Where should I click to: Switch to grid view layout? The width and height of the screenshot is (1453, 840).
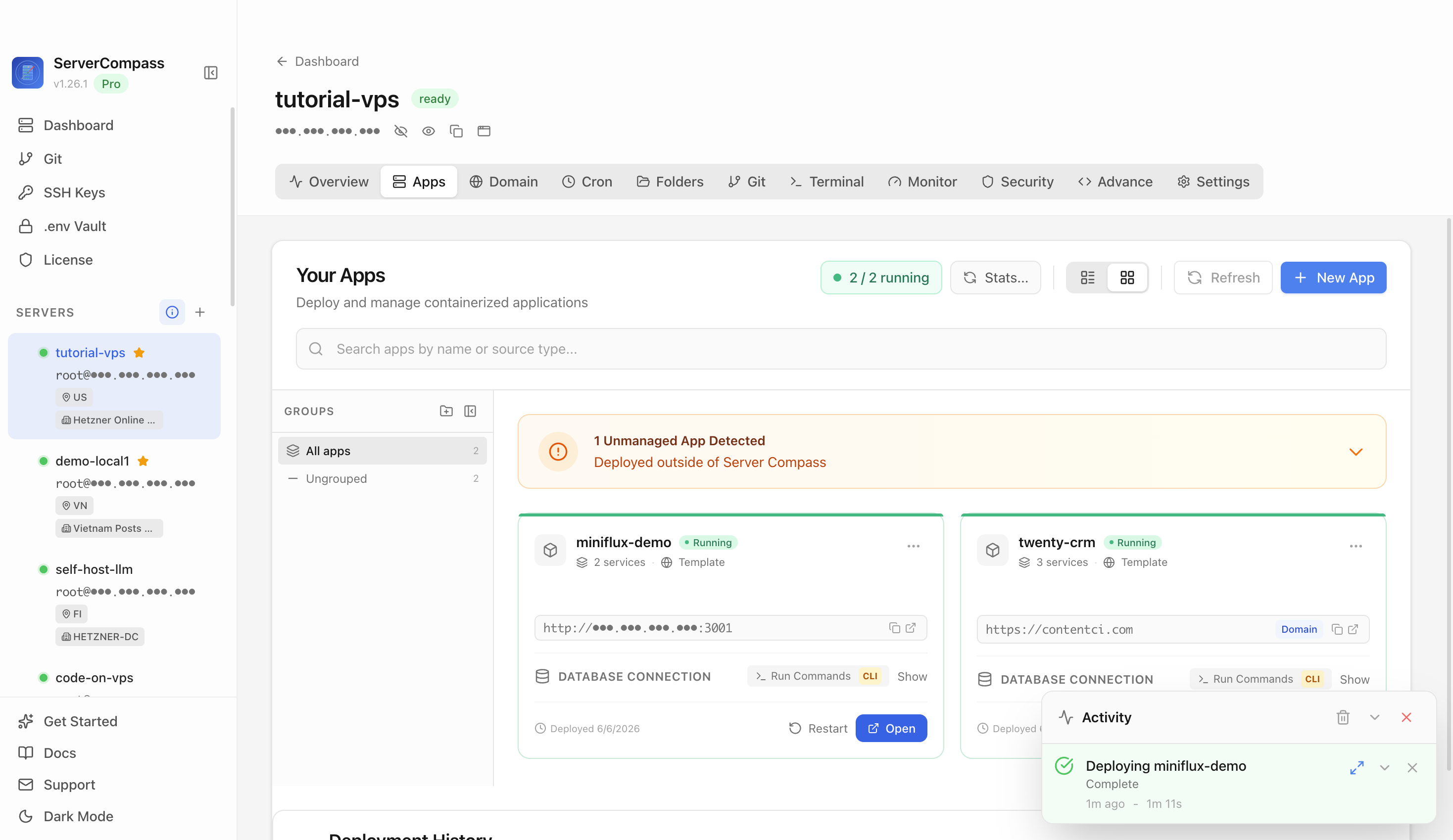click(1127, 278)
